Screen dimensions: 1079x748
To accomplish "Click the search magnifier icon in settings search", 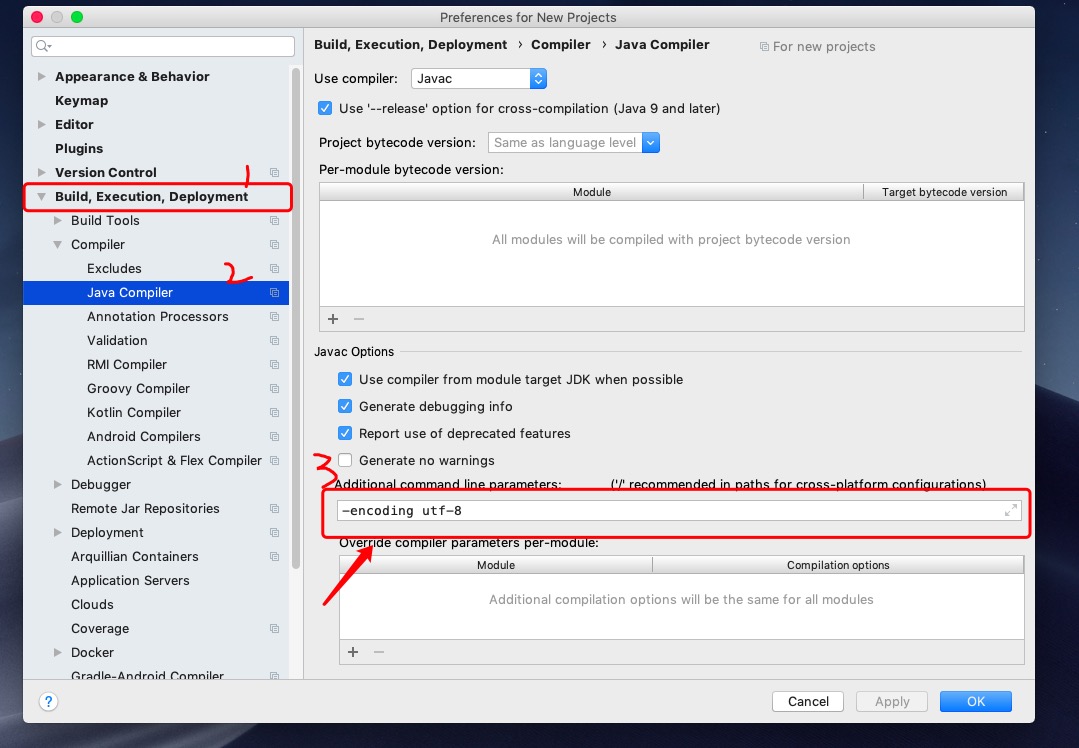I will click(43, 47).
